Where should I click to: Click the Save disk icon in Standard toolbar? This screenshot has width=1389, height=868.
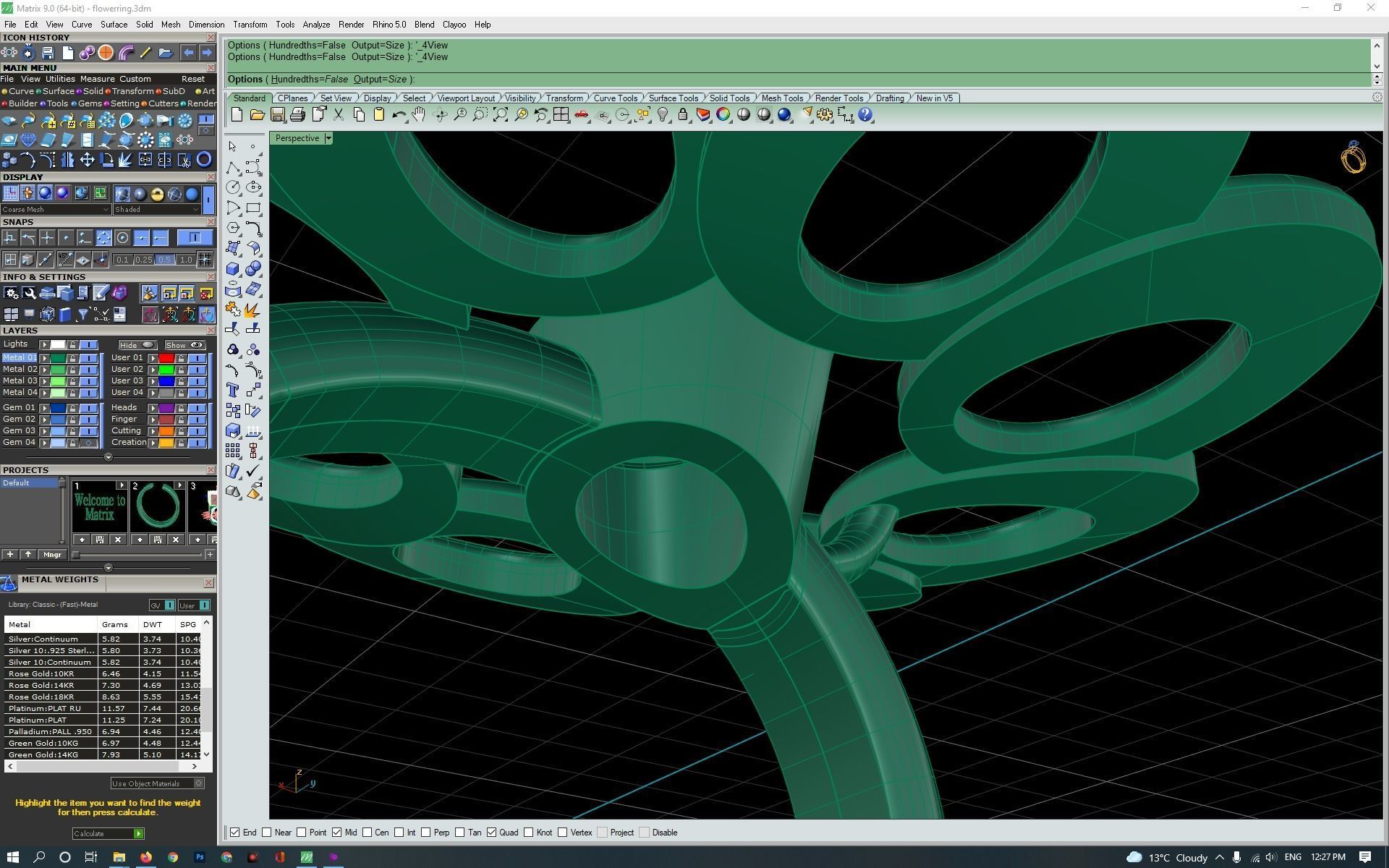click(277, 115)
